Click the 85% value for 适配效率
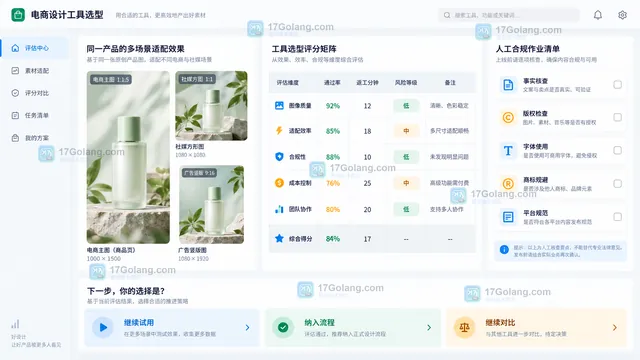This screenshot has height=360, width=640. [x=333, y=131]
